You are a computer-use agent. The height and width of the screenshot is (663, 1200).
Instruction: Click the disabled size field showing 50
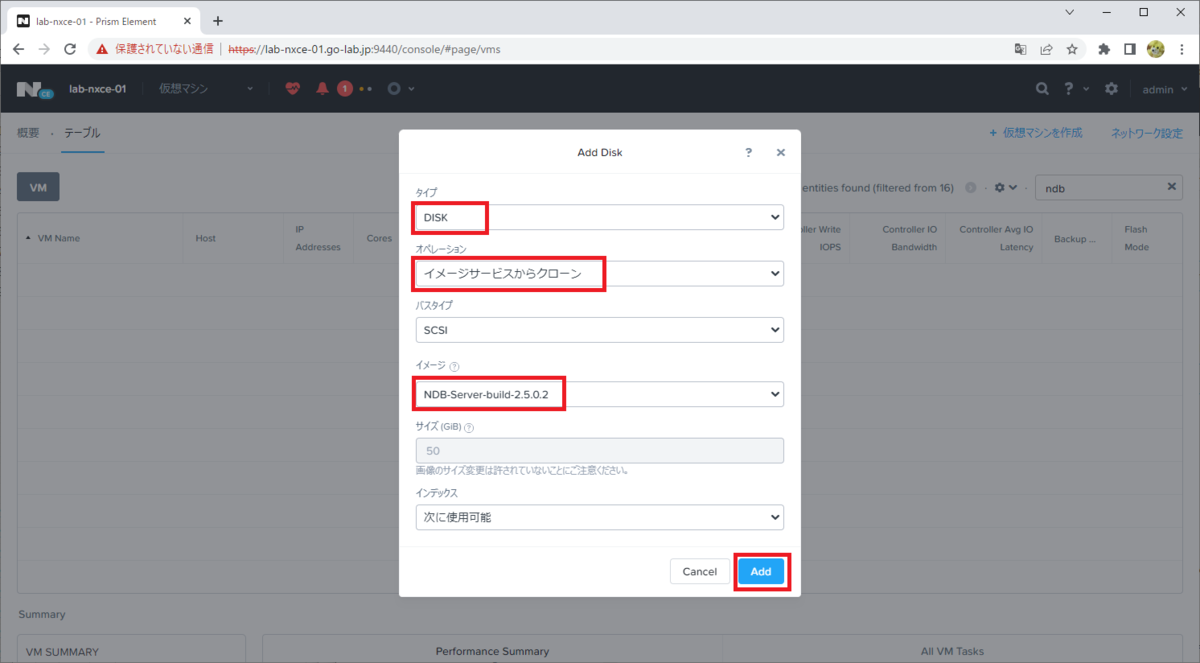point(599,450)
